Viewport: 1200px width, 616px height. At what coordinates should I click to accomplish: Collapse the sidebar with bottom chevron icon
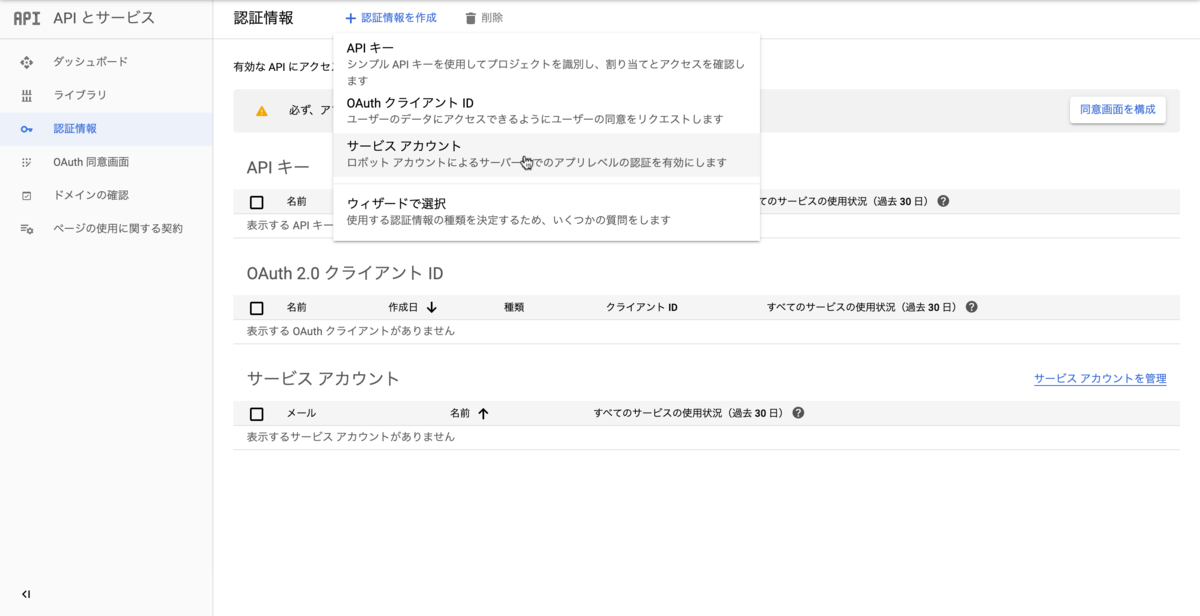[x=26, y=594]
